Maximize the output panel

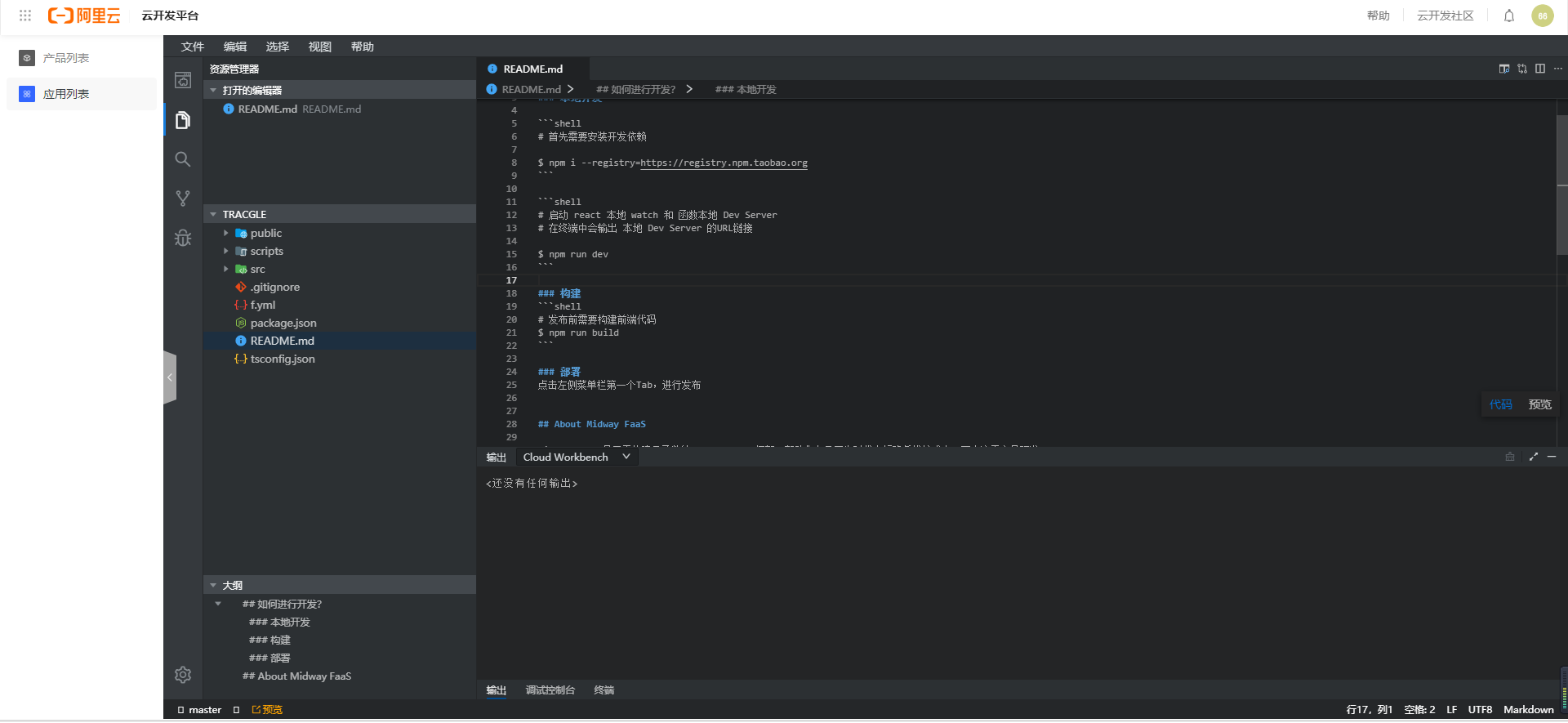(x=1534, y=457)
